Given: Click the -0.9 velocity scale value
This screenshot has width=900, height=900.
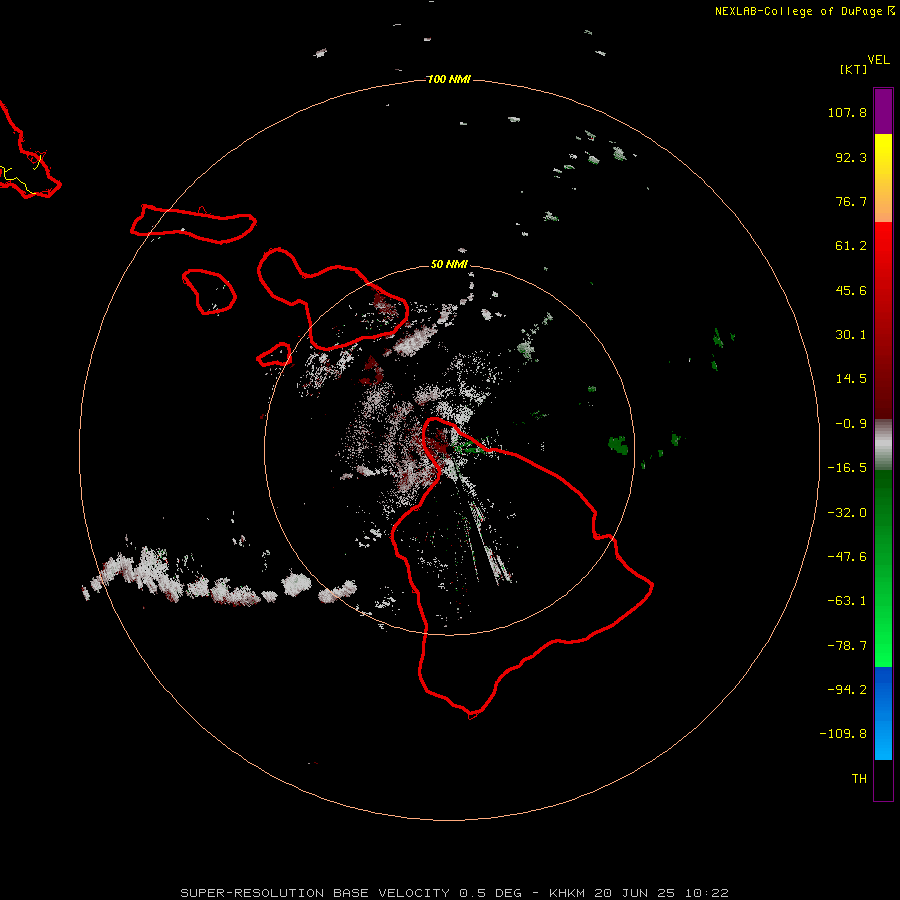Looking at the screenshot, I should tap(851, 424).
